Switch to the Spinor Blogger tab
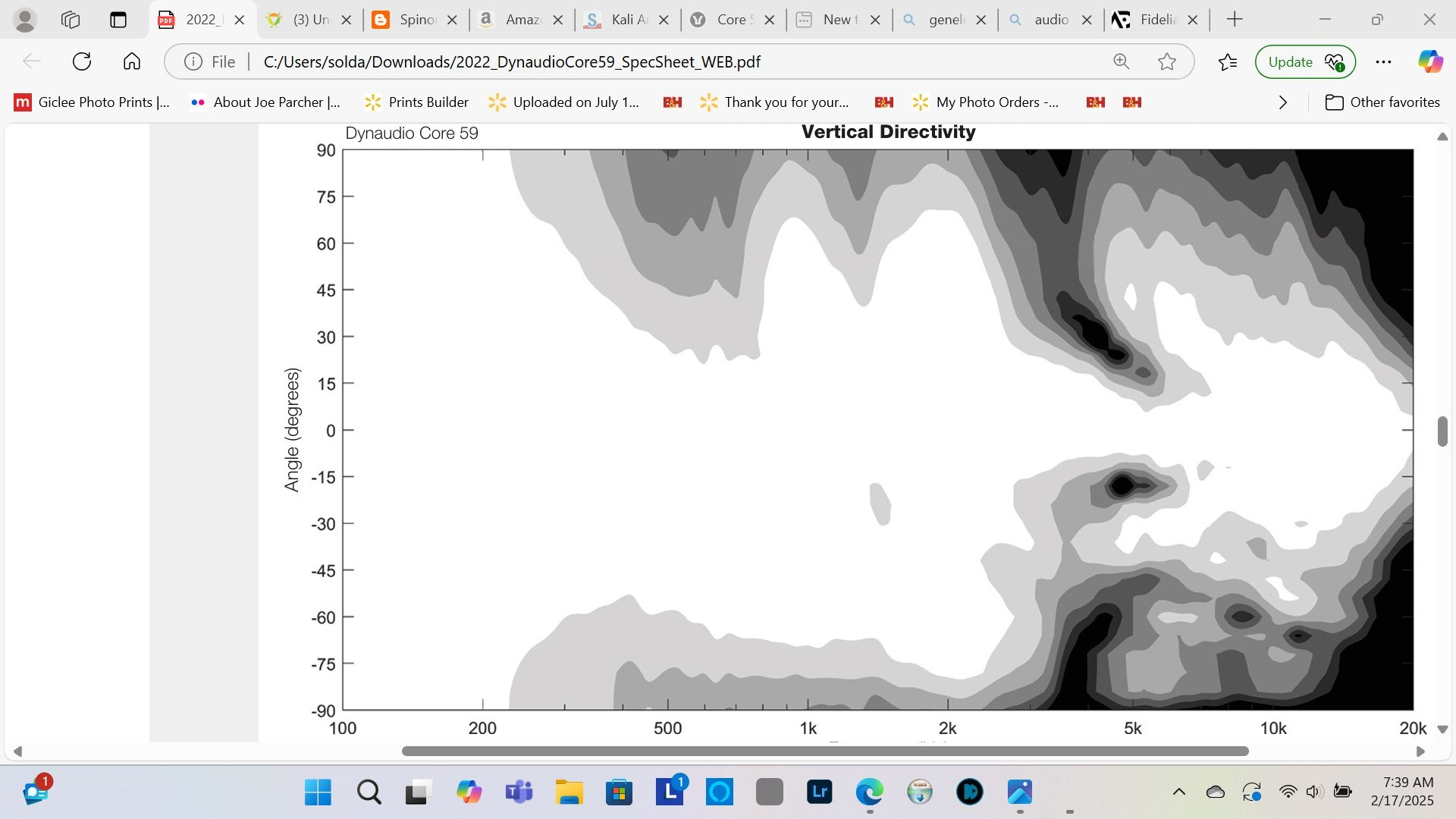The height and width of the screenshot is (819, 1456). (x=416, y=20)
